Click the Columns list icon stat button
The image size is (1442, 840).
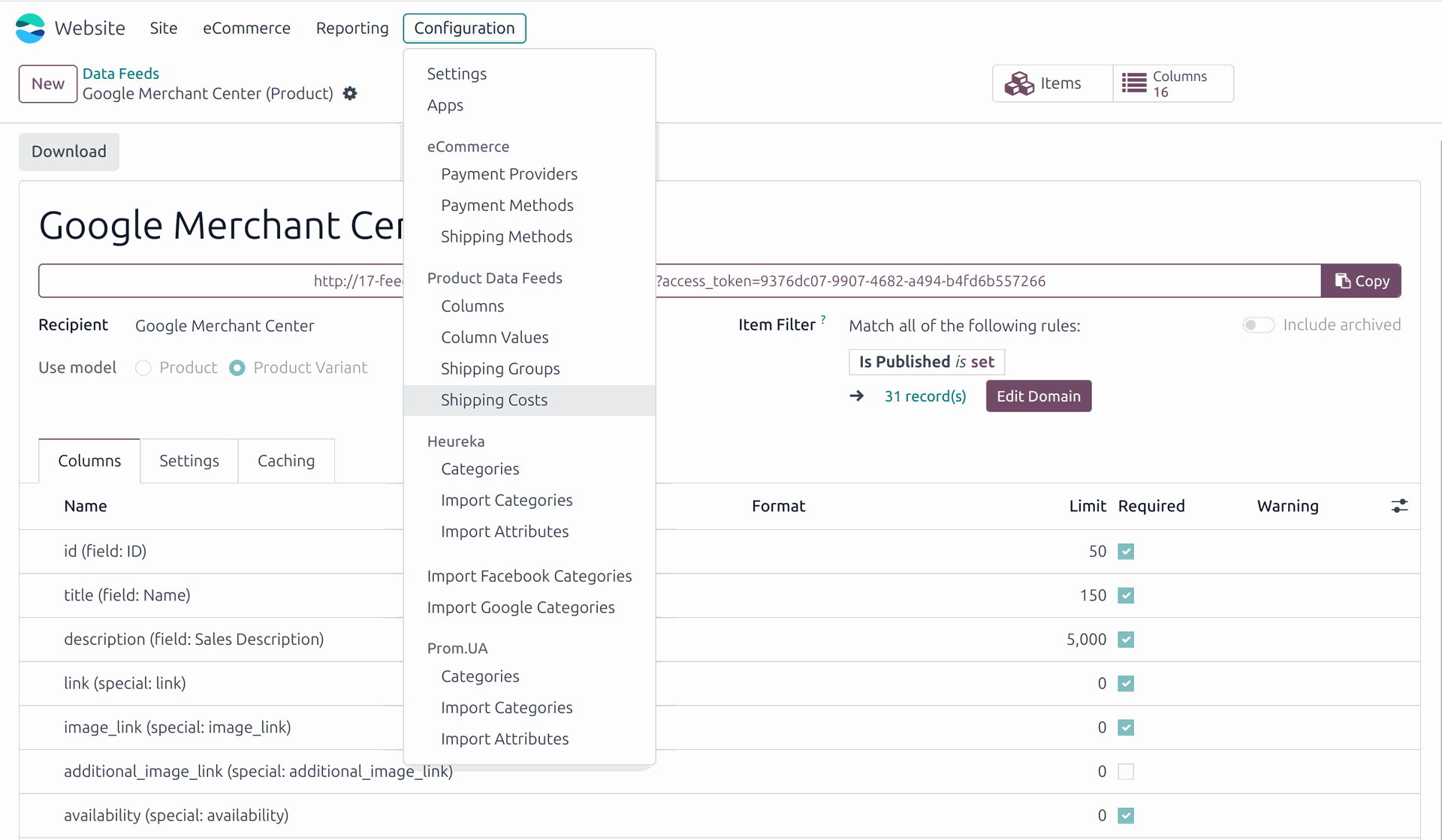(x=1134, y=83)
